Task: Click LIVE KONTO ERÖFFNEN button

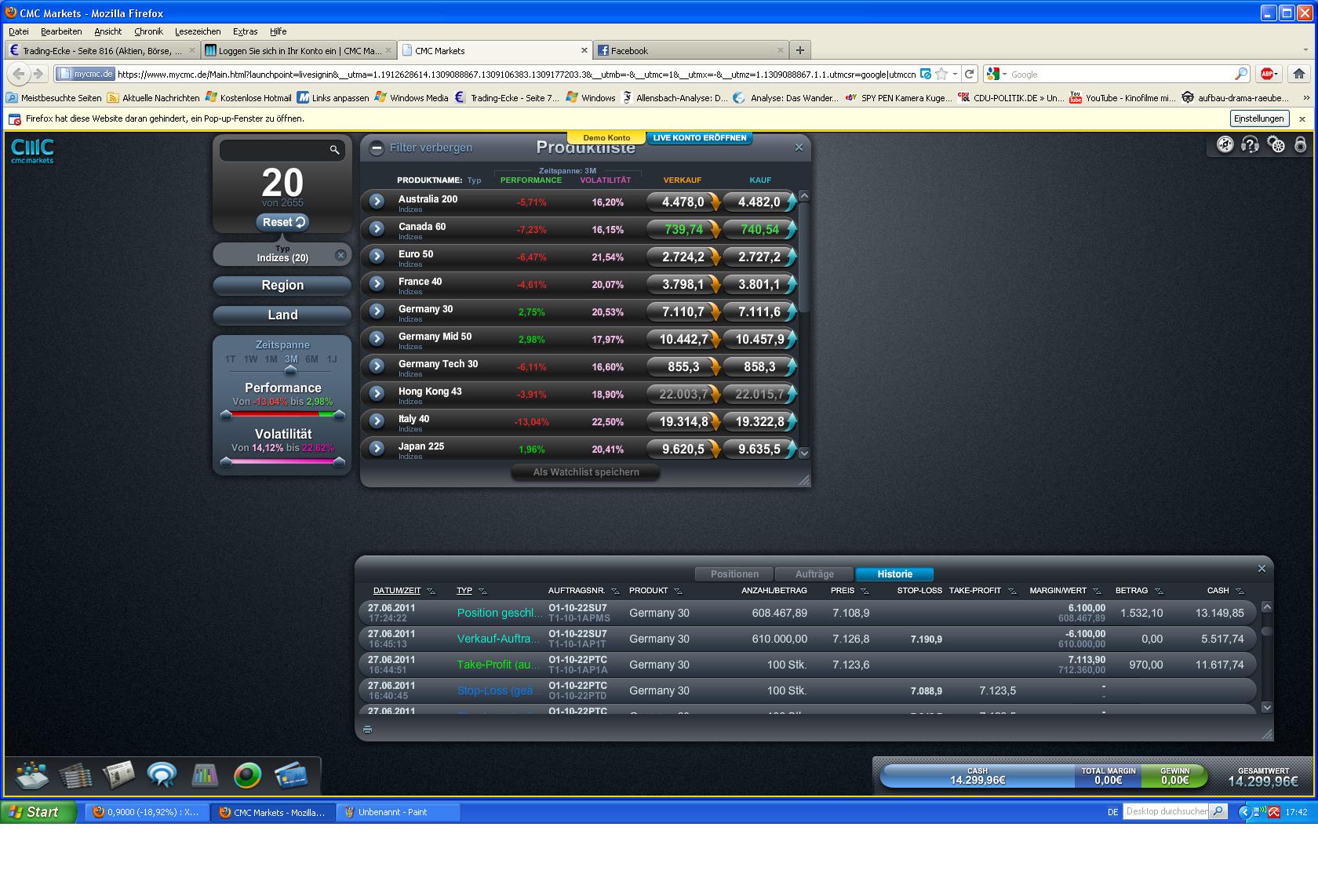Action: 700,138
